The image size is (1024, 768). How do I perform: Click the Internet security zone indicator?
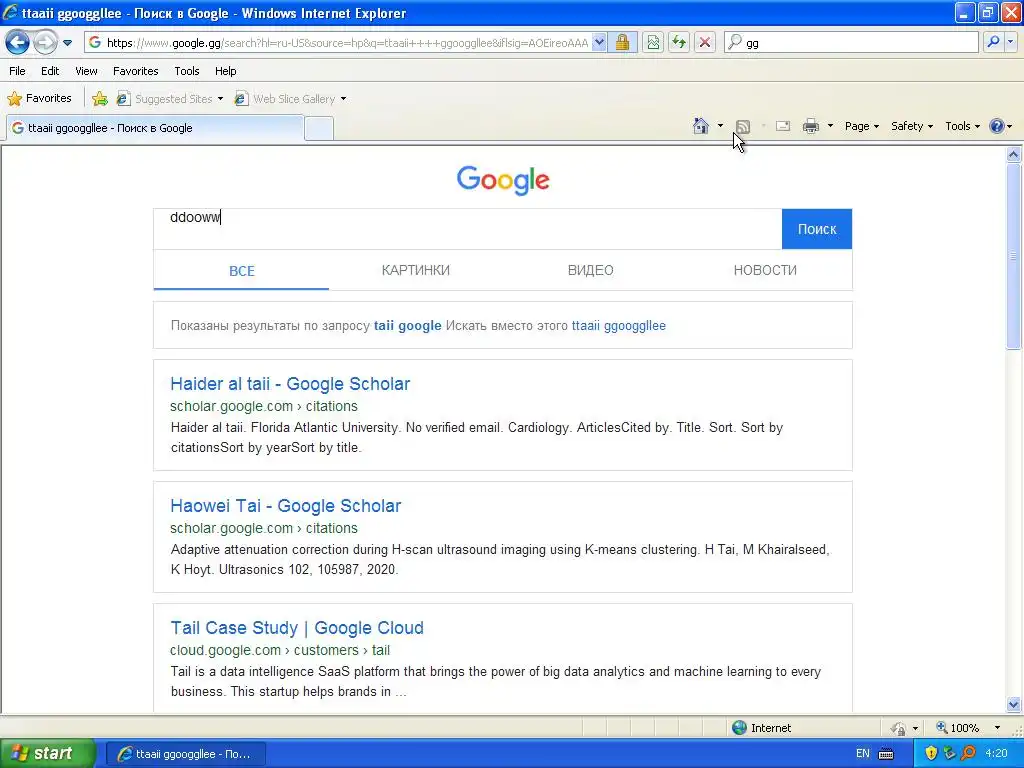tap(761, 728)
